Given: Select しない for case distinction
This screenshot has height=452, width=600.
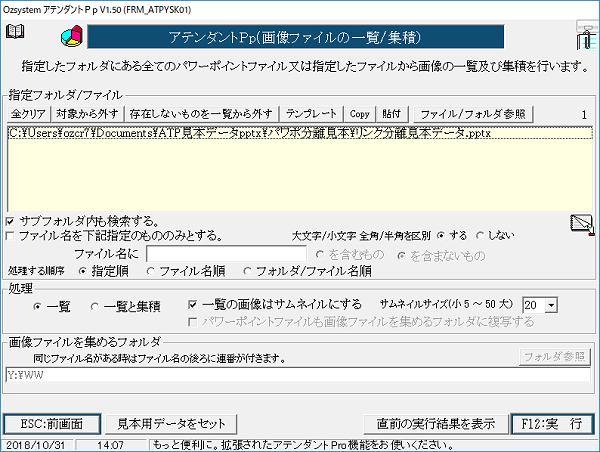Looking at the screenshot, I should point(479,235).
